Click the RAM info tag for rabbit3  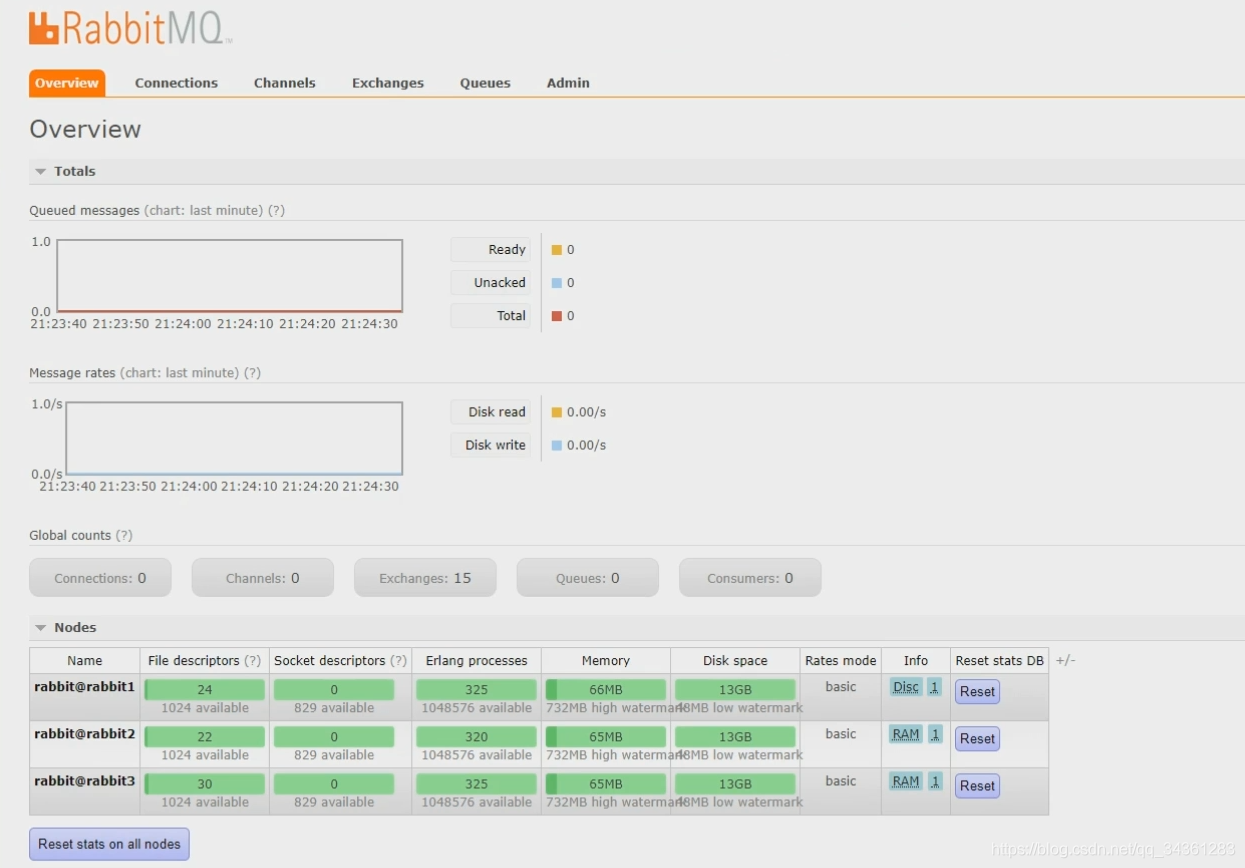click(906, 781)
